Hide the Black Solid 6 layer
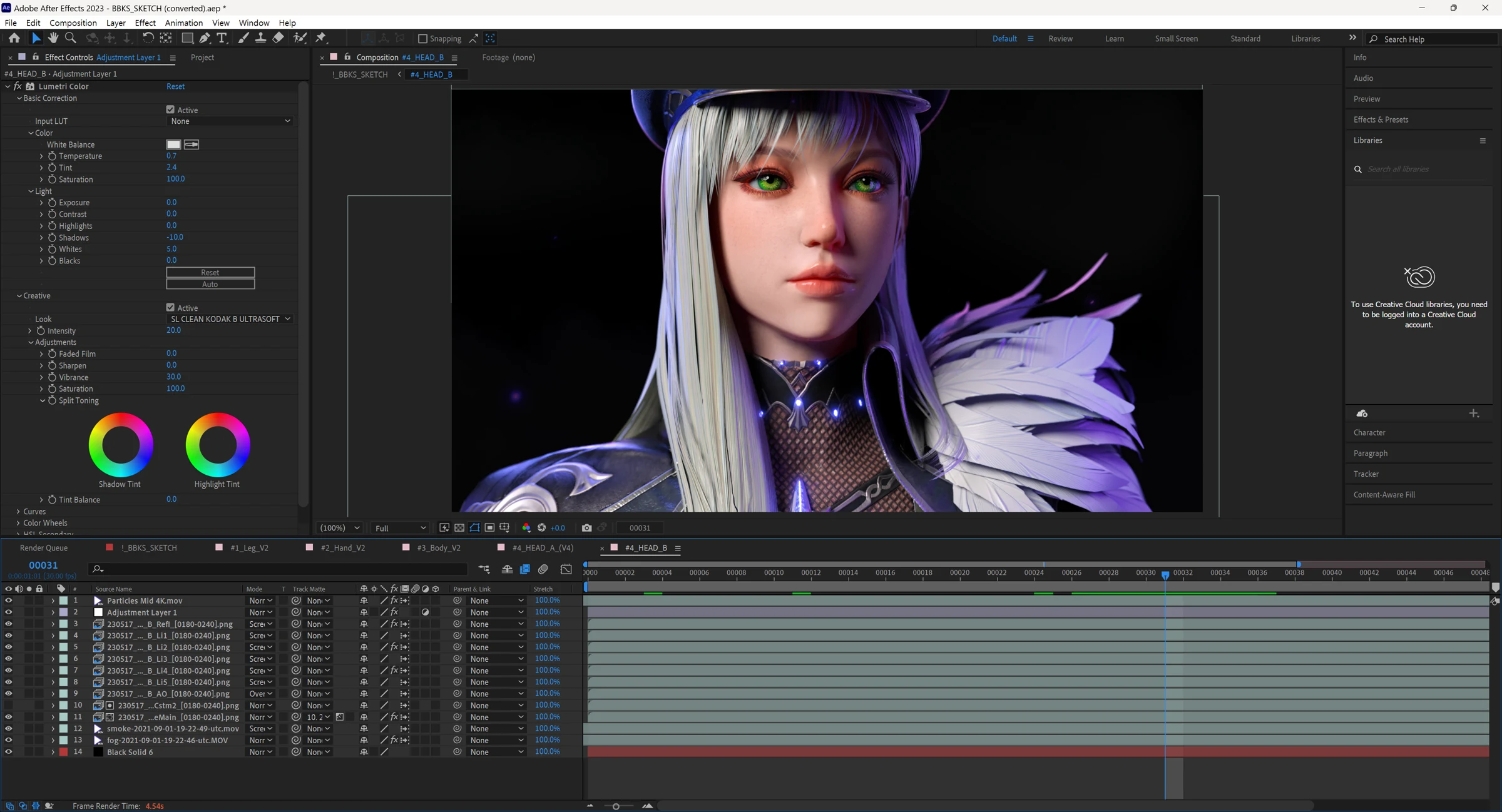This screenshot has height=812, width=1502. 8,752
